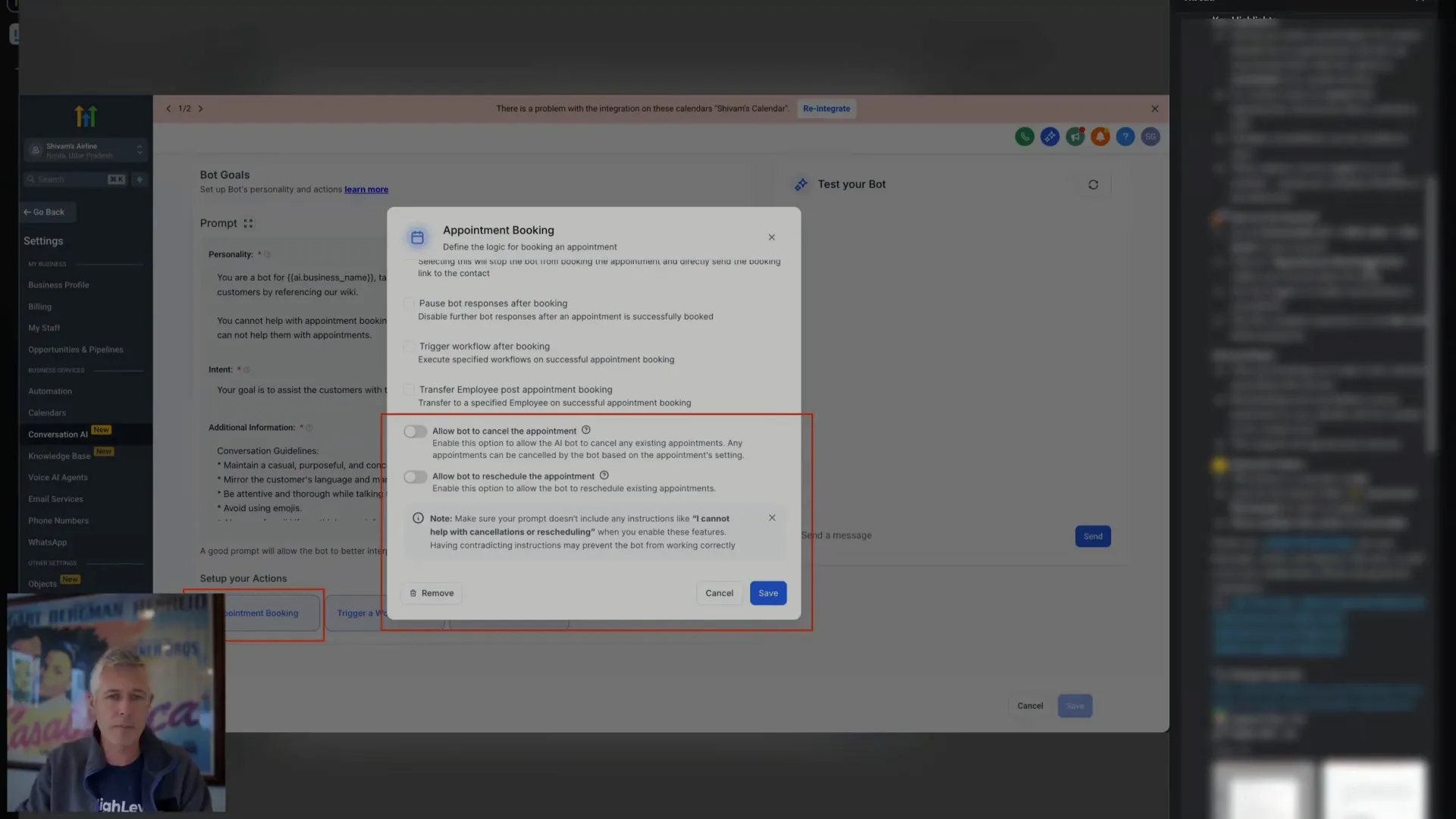Refresh the Test your Bot chat
Screen dimensions: 1456x819
point(1093,184)
